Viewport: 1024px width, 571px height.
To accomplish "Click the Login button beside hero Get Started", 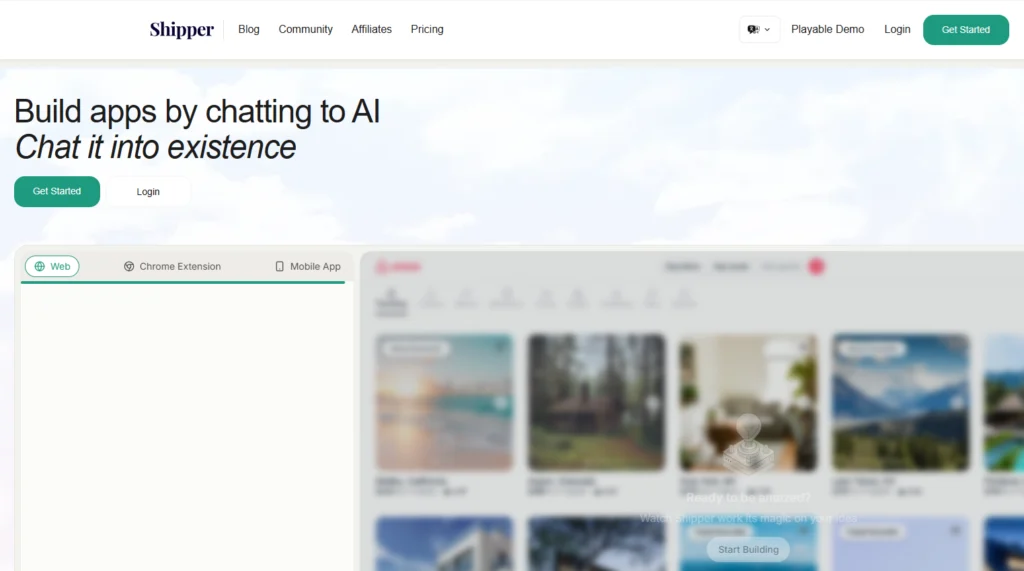I will (148, 192).
